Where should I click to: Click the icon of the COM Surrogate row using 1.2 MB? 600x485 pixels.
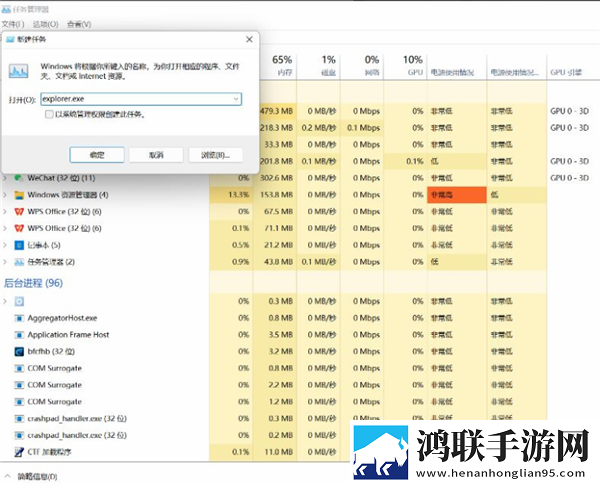tap(19, 402)
